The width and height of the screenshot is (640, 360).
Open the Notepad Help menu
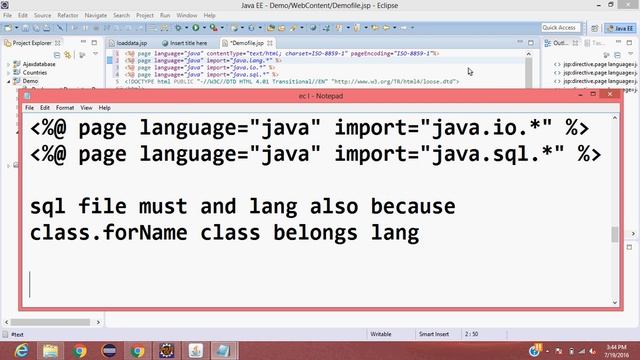click(x=104, y=108)
